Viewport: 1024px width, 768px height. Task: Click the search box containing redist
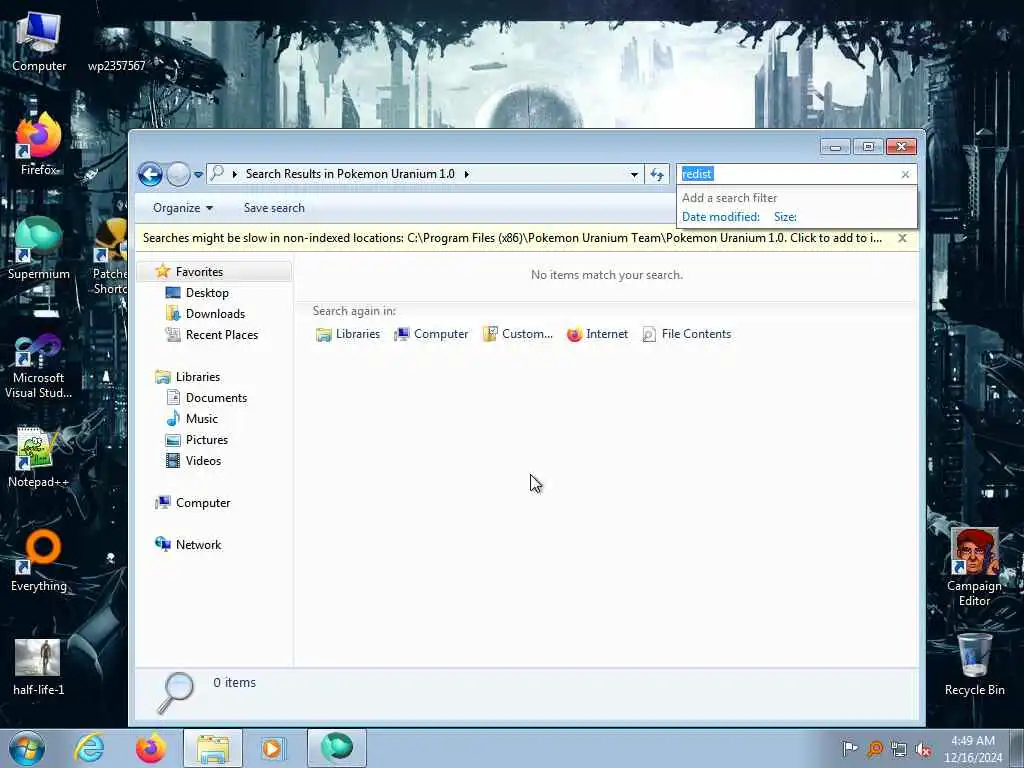788,174
